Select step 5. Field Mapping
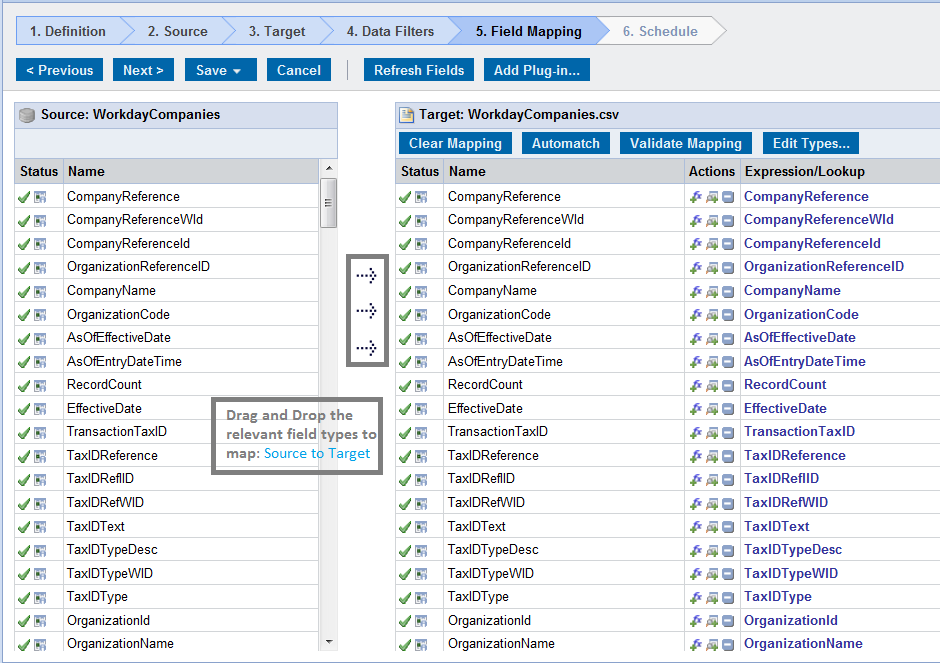This screenshot has width=940, height=663. 529,31
